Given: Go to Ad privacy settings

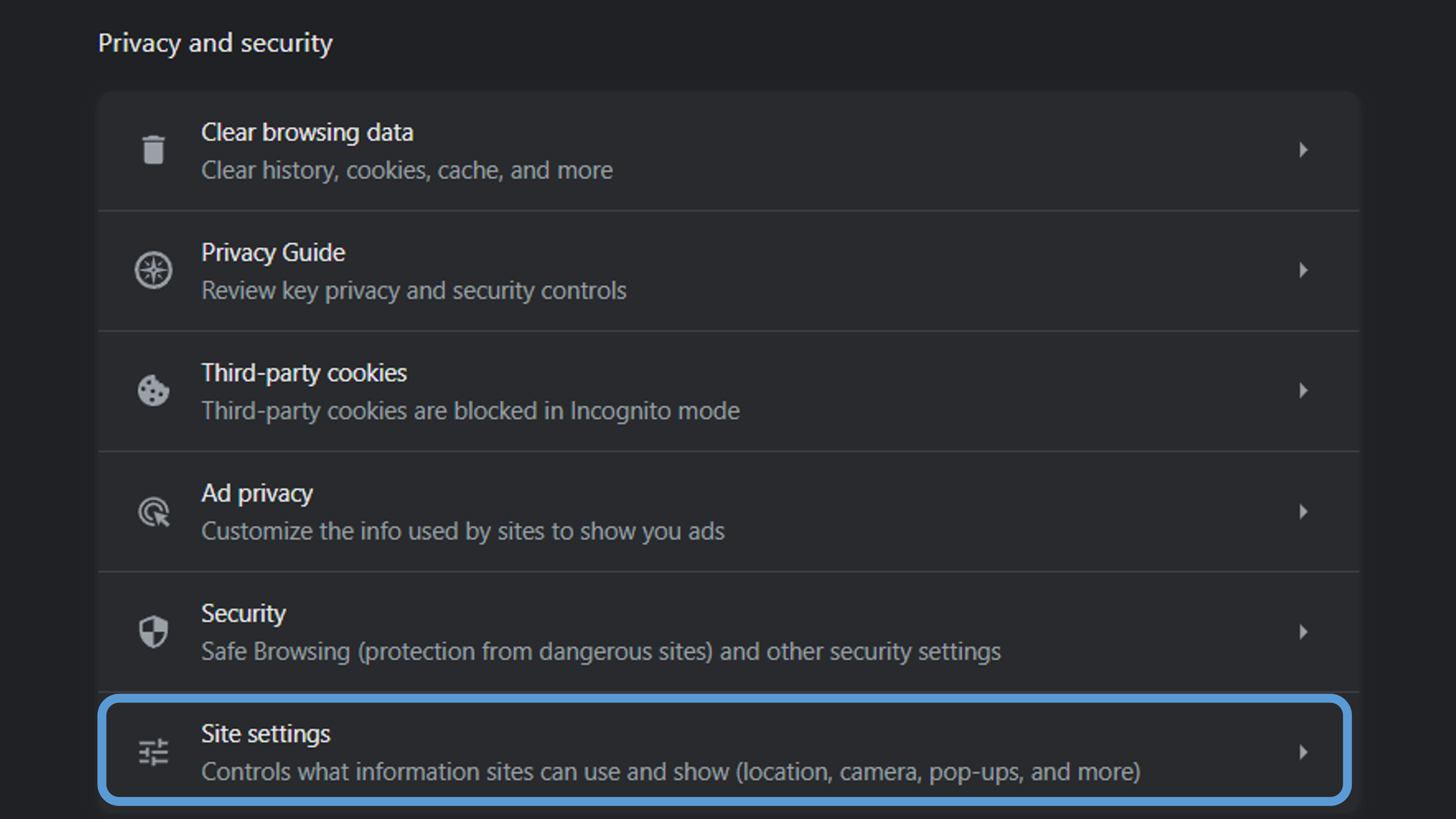Looking at the screenshot, I should (x=256, y=493).
